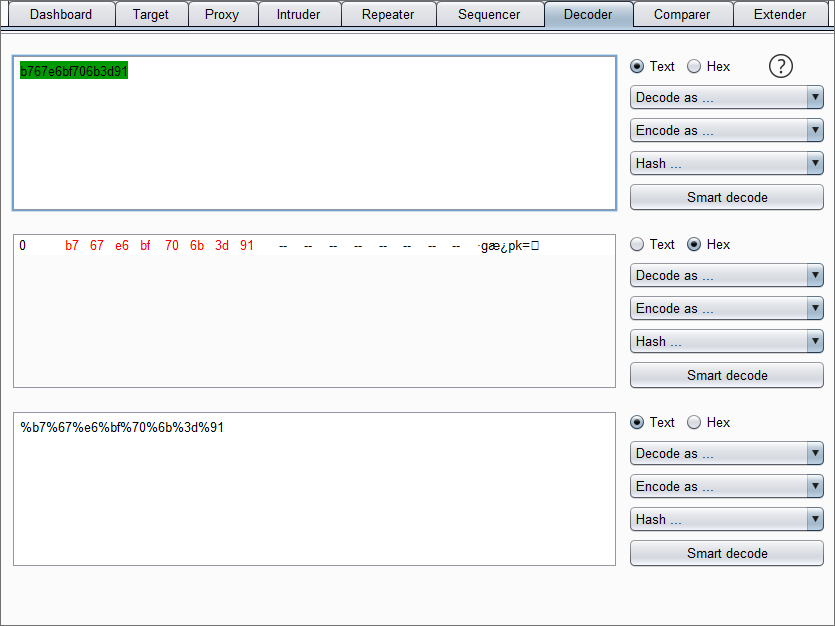Open the top "Decode as ..." dropdown
This screenshot has height=626, width=835.
(726, 97)
